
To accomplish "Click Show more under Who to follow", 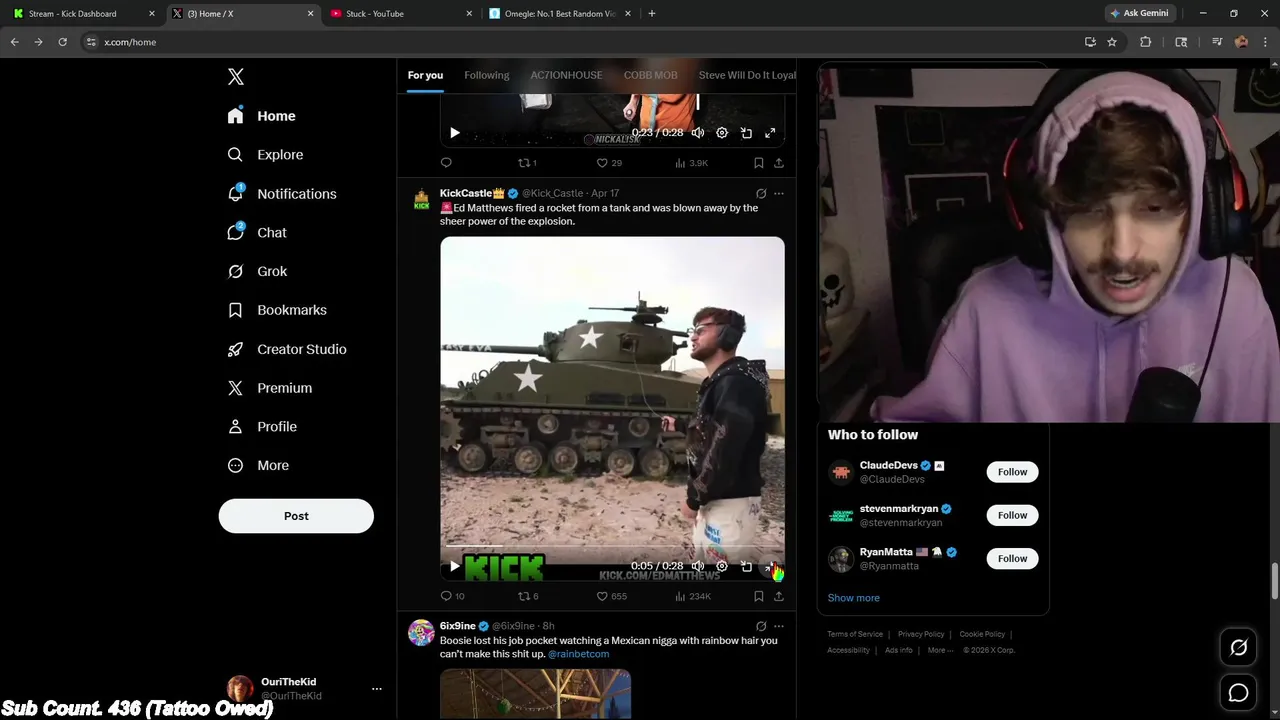I will [854, 598].
